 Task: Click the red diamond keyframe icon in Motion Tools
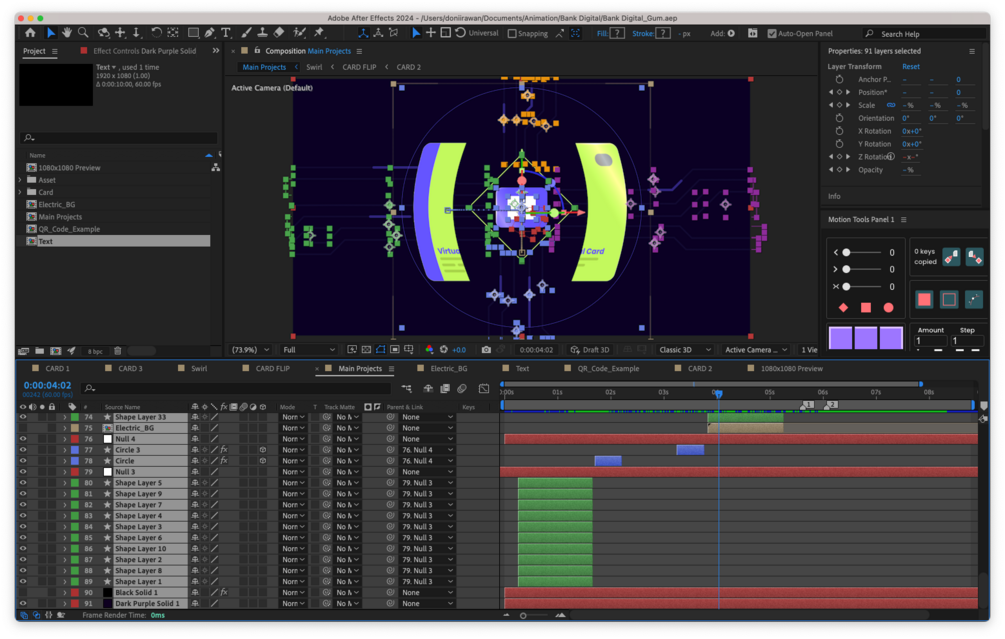[843, 308]
